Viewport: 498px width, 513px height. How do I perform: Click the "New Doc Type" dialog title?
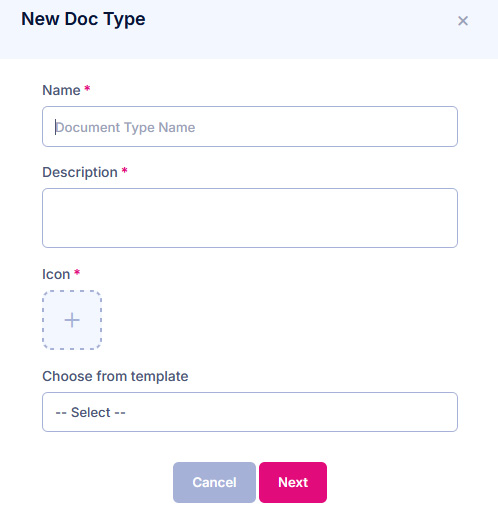pos(83,19)
